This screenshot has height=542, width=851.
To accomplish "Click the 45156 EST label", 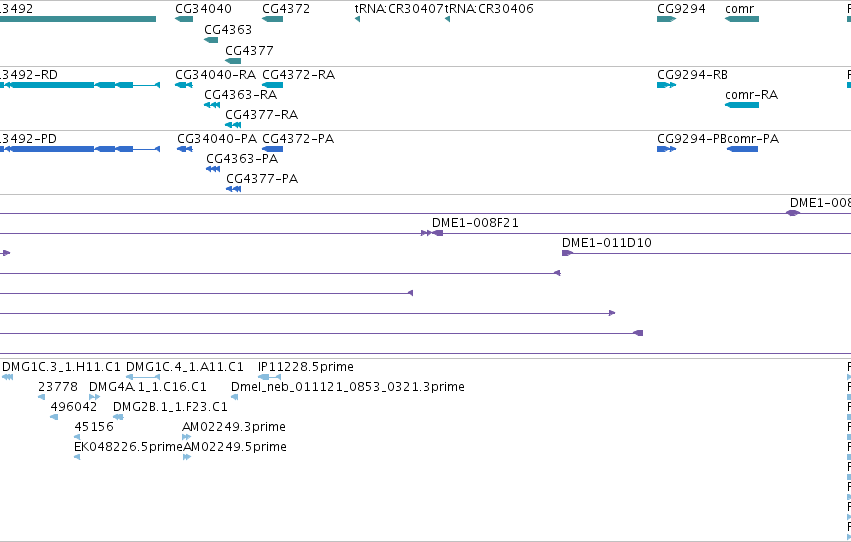I will tap(94, 427).
